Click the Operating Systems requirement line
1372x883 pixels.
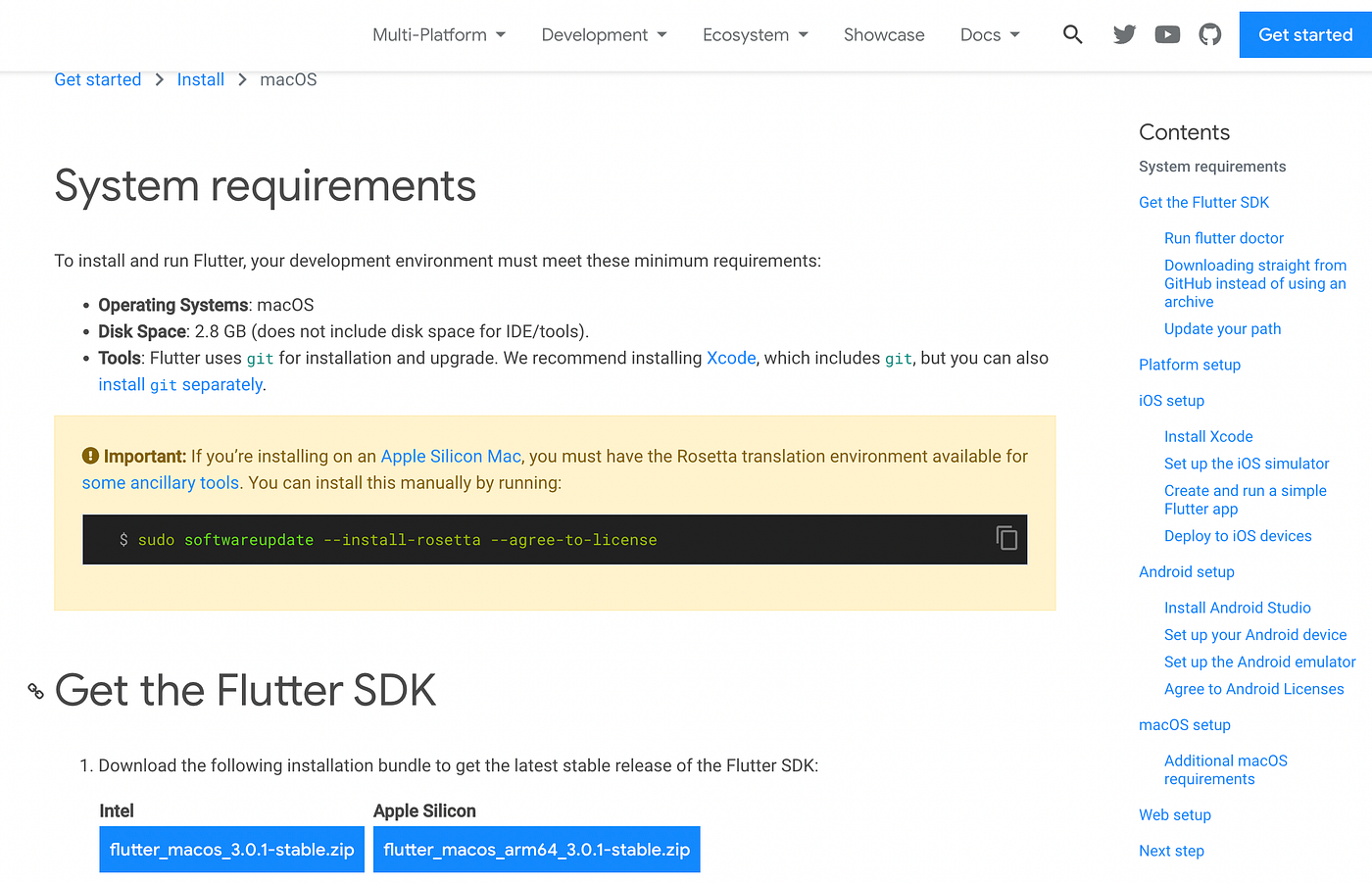(x=206, y=305)
